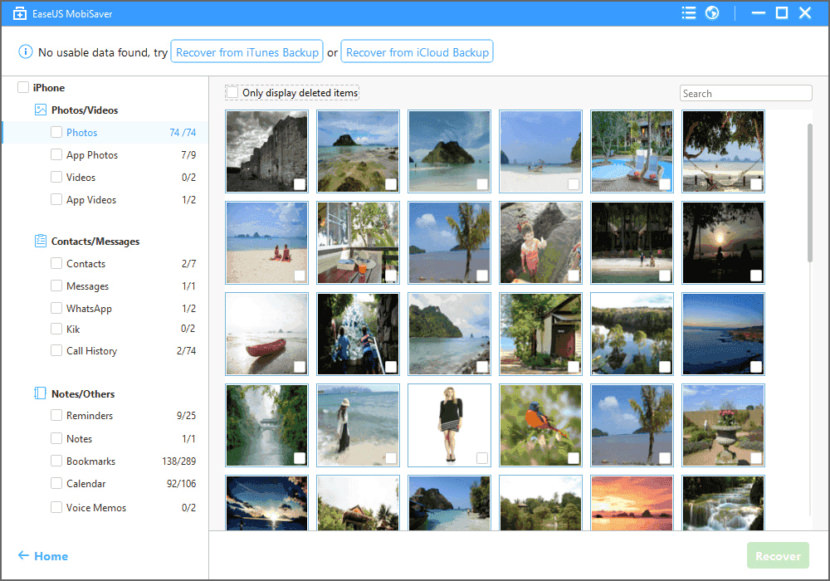The height and width of the screenshot is (581, 830).
Task: Check the Call History checkbox
Action: point(57,351)
